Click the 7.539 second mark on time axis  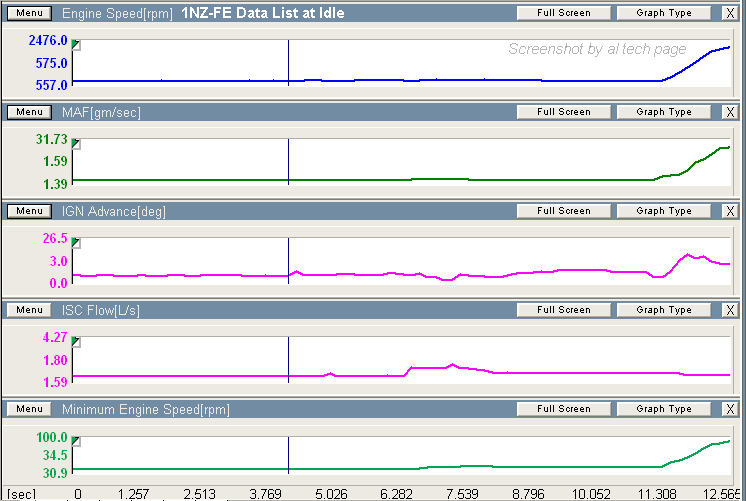coord(462,493)
